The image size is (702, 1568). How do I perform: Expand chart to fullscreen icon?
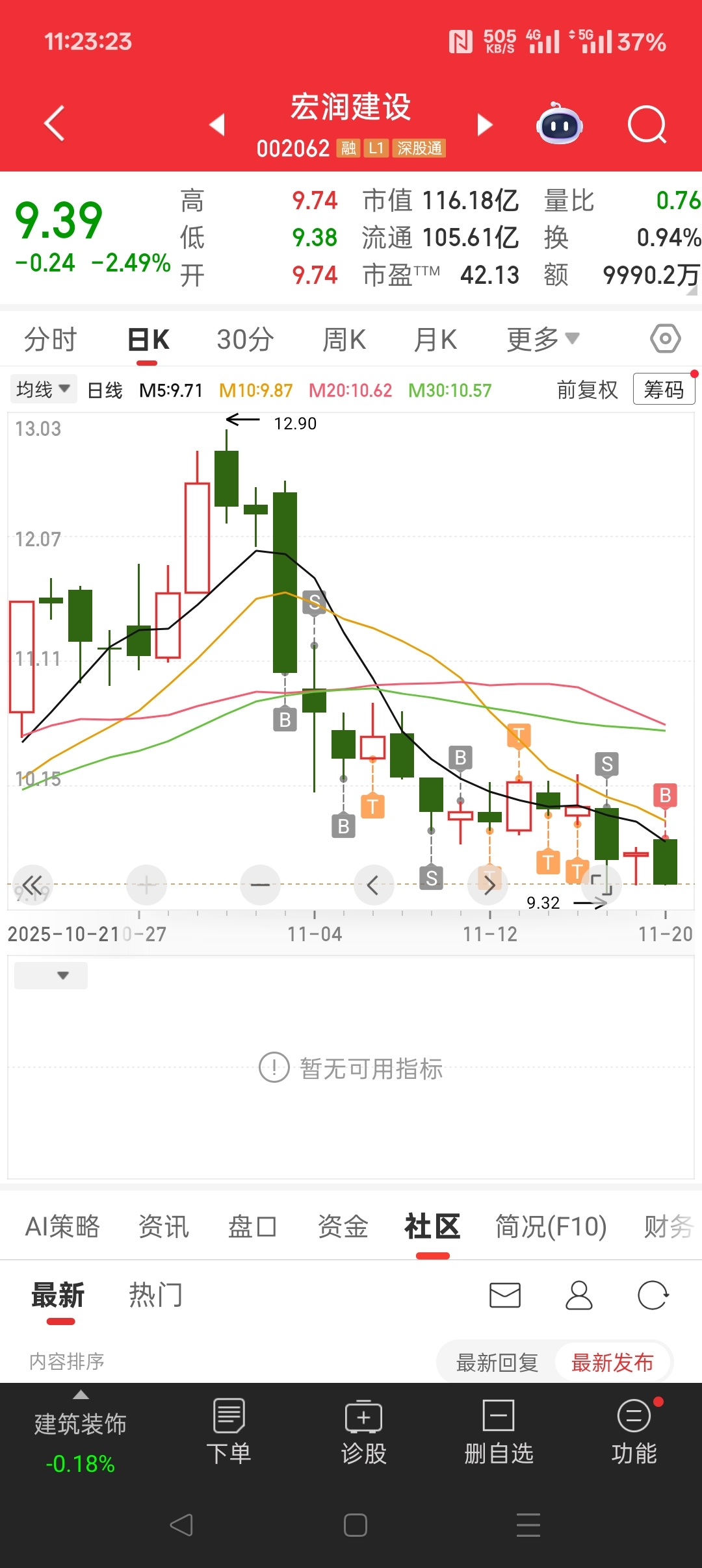pos(601,885)
